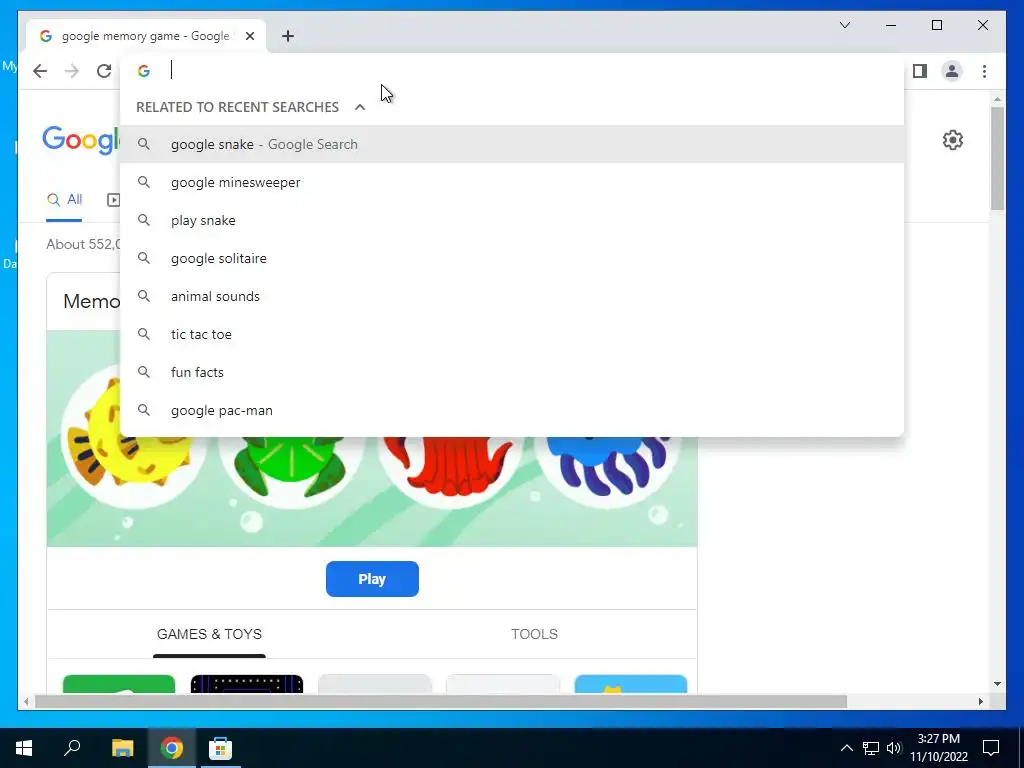The image size is (1024, 768).
Task: Reload the current page
Action: click(104, 71)
